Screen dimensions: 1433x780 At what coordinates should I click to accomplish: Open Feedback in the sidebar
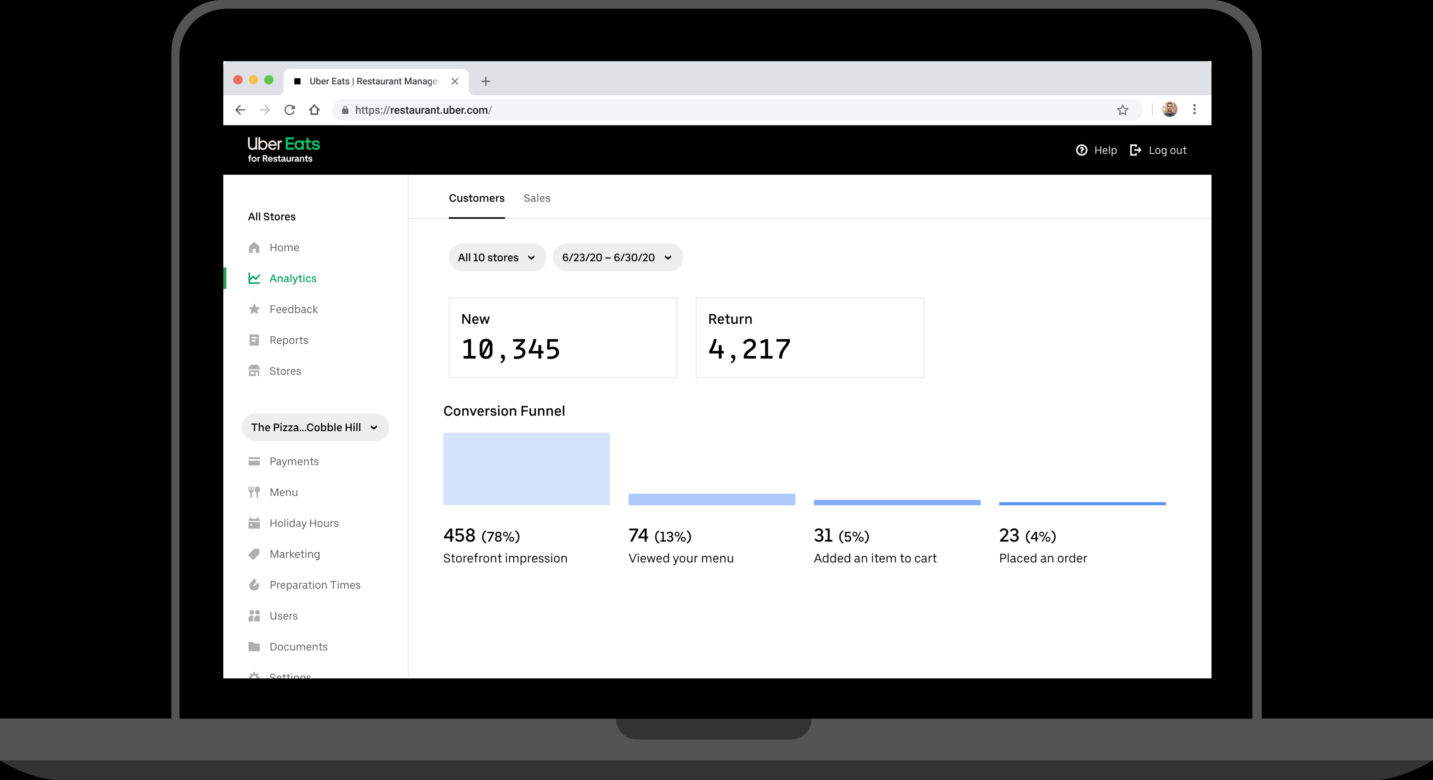[294, 309]
